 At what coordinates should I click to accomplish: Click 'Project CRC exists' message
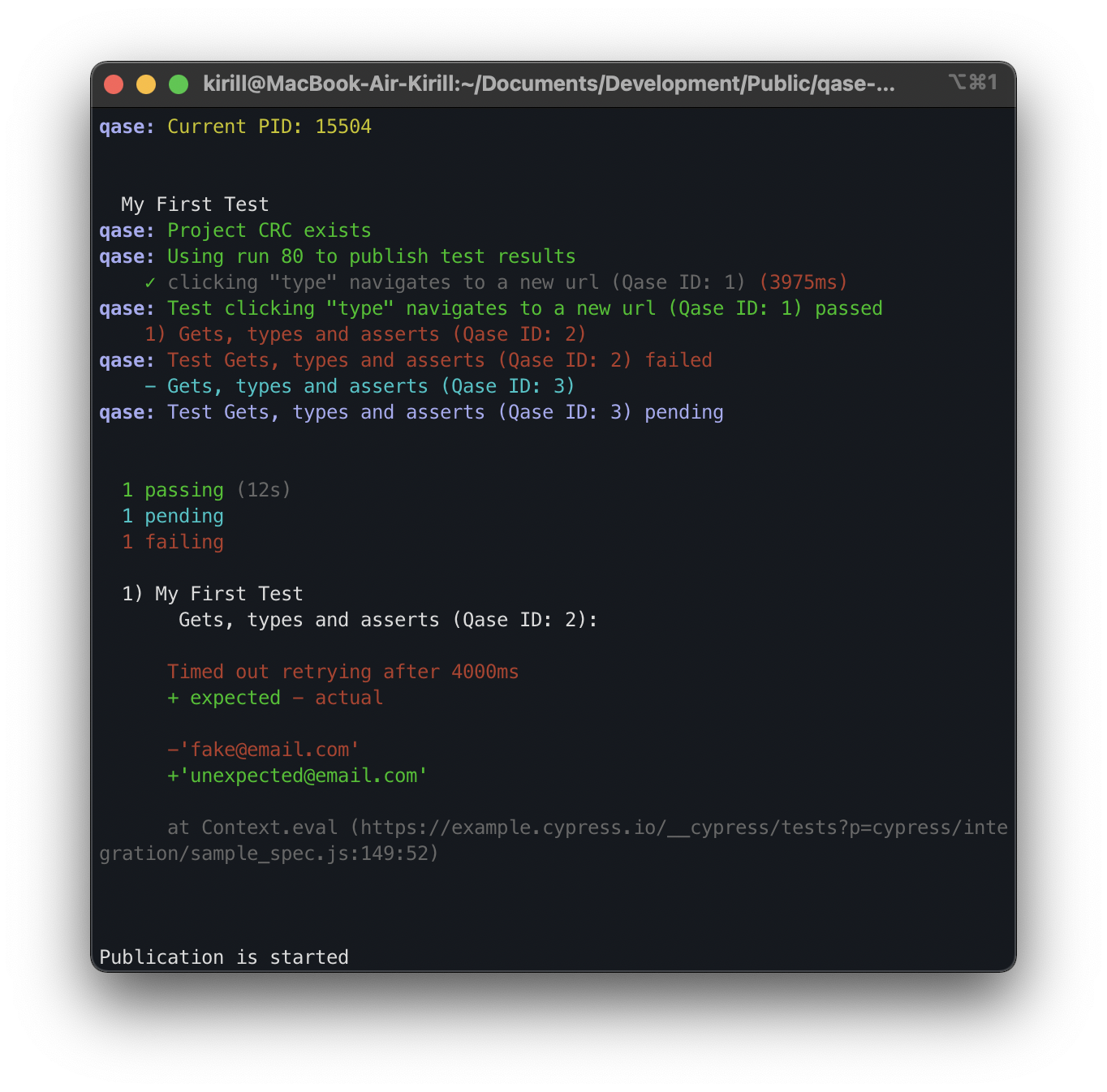[269, 230]
